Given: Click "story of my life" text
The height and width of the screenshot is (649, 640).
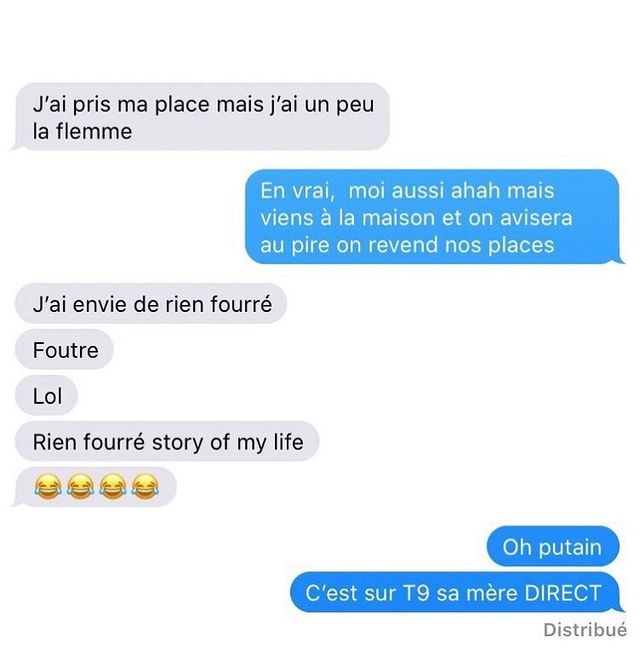Looking at the screenshot, I should click(x=228, y=442).
